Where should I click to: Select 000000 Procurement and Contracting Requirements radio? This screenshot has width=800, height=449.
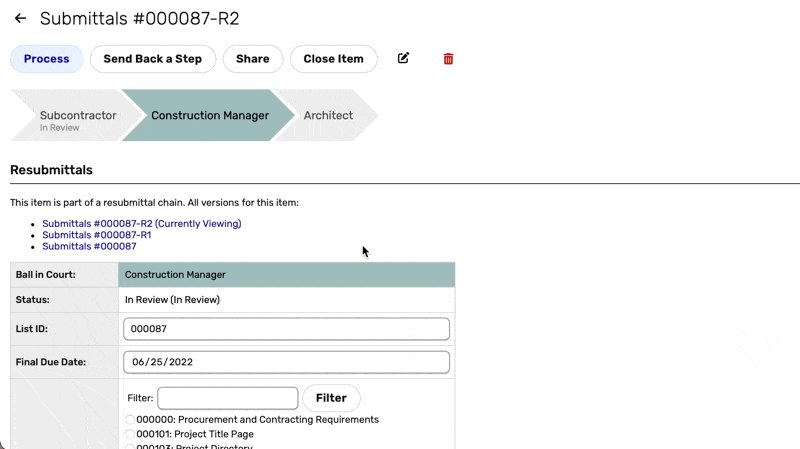click(130, 420)
